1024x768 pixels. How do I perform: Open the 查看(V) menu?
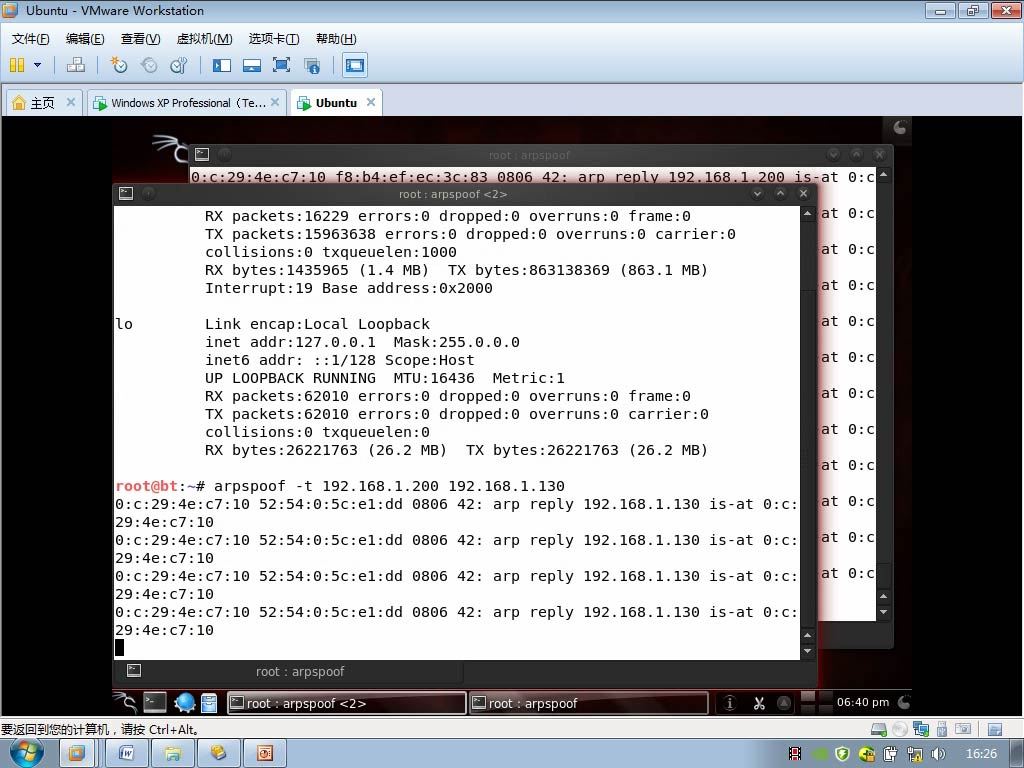(x=140, y=39)
